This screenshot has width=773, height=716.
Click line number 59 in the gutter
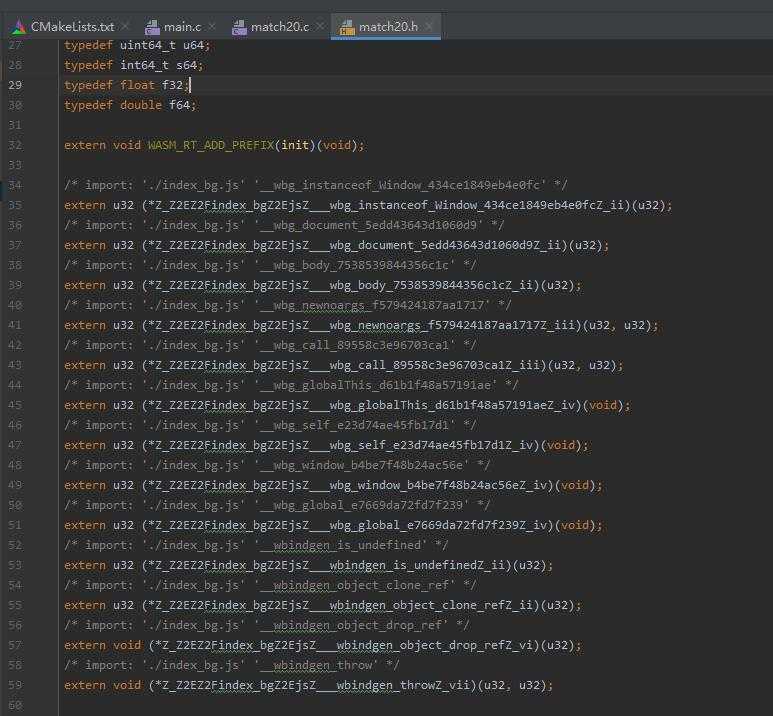pyautogui.click(x=14, y=685)
